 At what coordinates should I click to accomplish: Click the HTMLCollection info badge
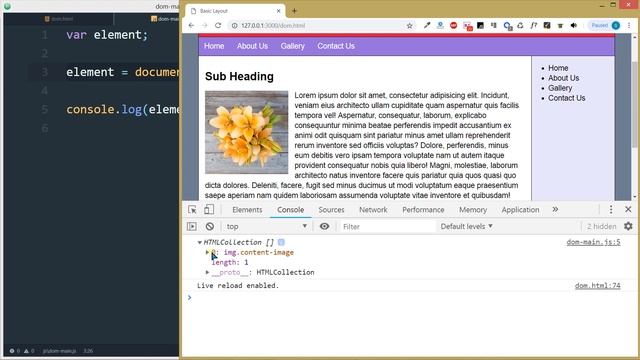pos(281,242)
